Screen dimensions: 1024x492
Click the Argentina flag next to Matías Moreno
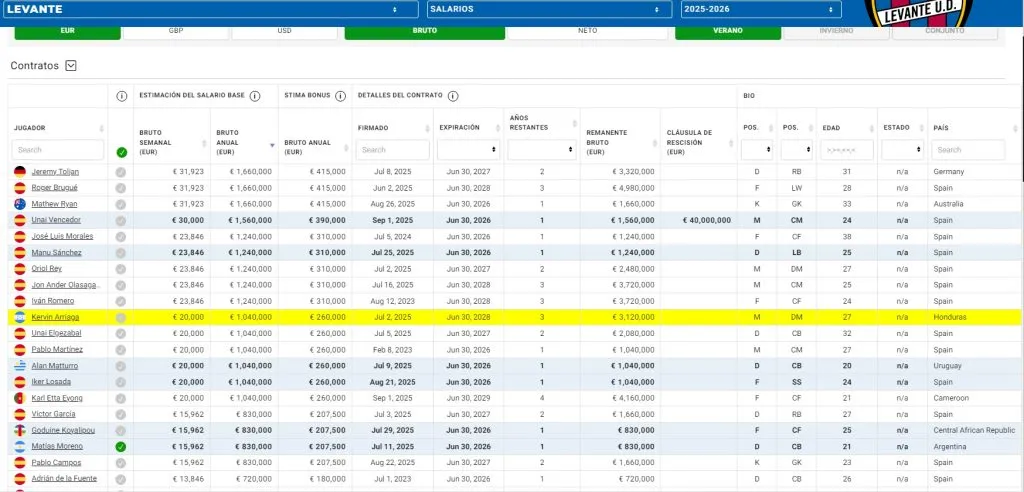20,446
